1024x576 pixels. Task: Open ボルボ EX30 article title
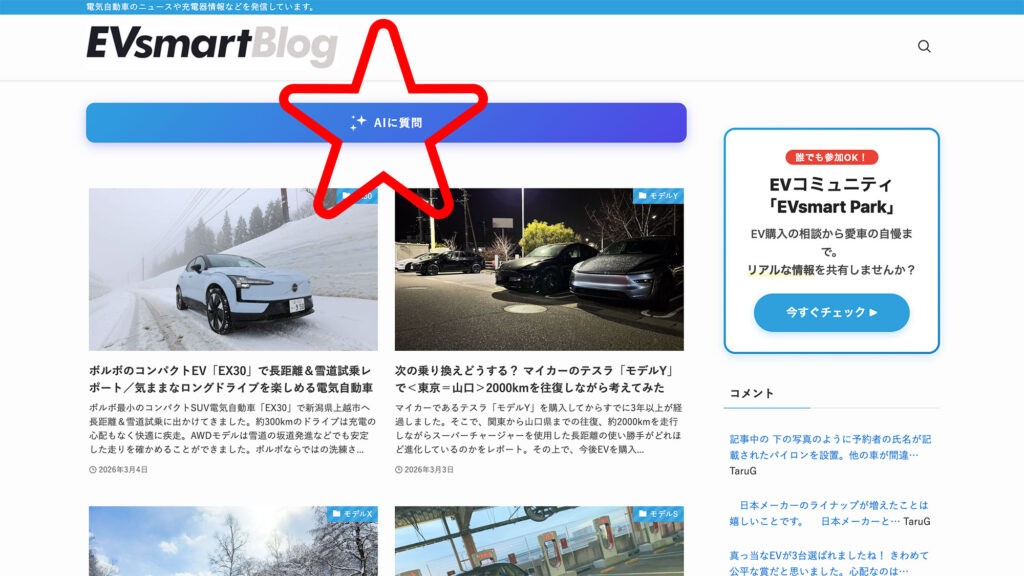pyautogui.click(x=231, y=377)
